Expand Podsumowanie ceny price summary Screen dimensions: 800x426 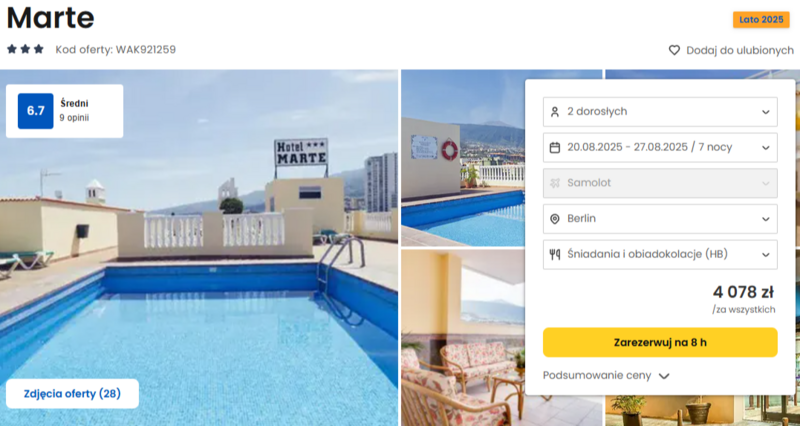(x=606, y=376)
